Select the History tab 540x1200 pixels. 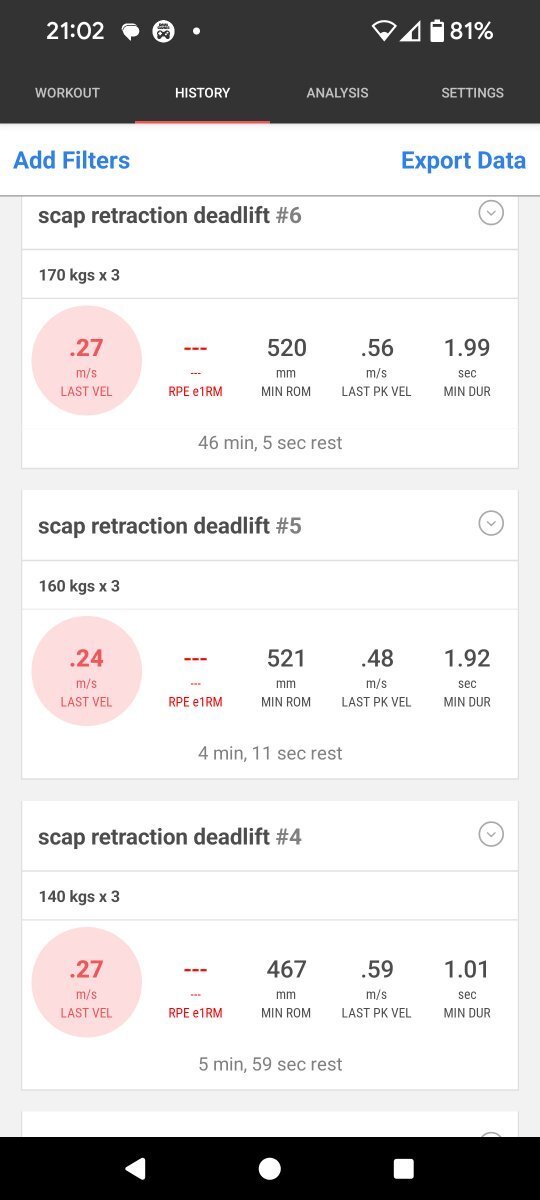pyautogui.click(x=202, y=93)
